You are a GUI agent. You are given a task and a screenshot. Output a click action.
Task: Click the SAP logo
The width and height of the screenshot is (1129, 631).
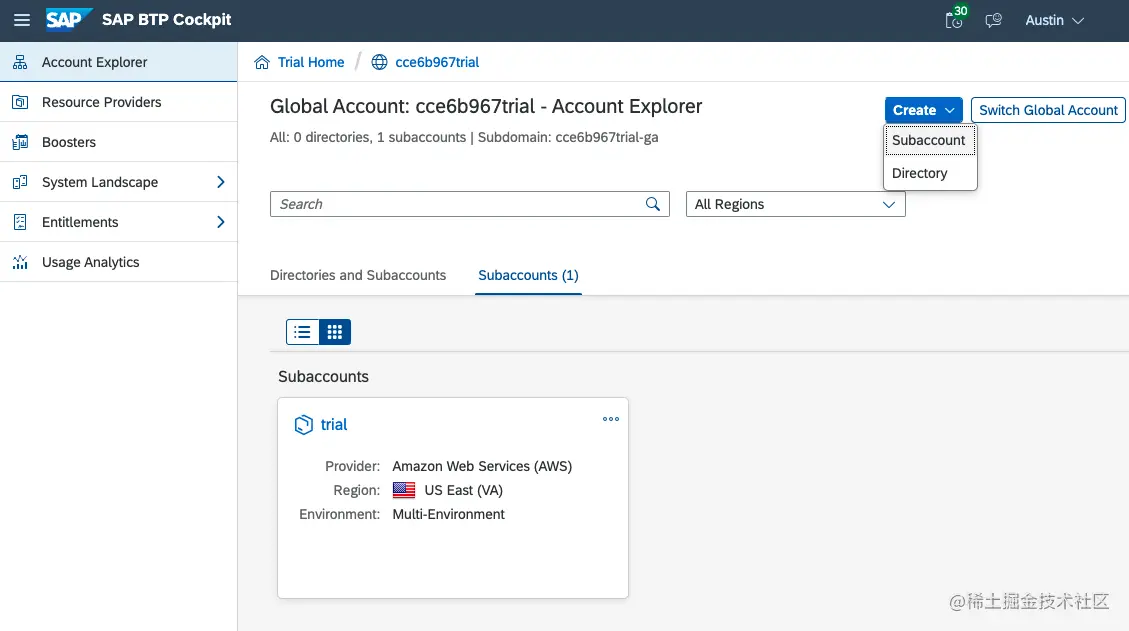[x=69, y=19]
